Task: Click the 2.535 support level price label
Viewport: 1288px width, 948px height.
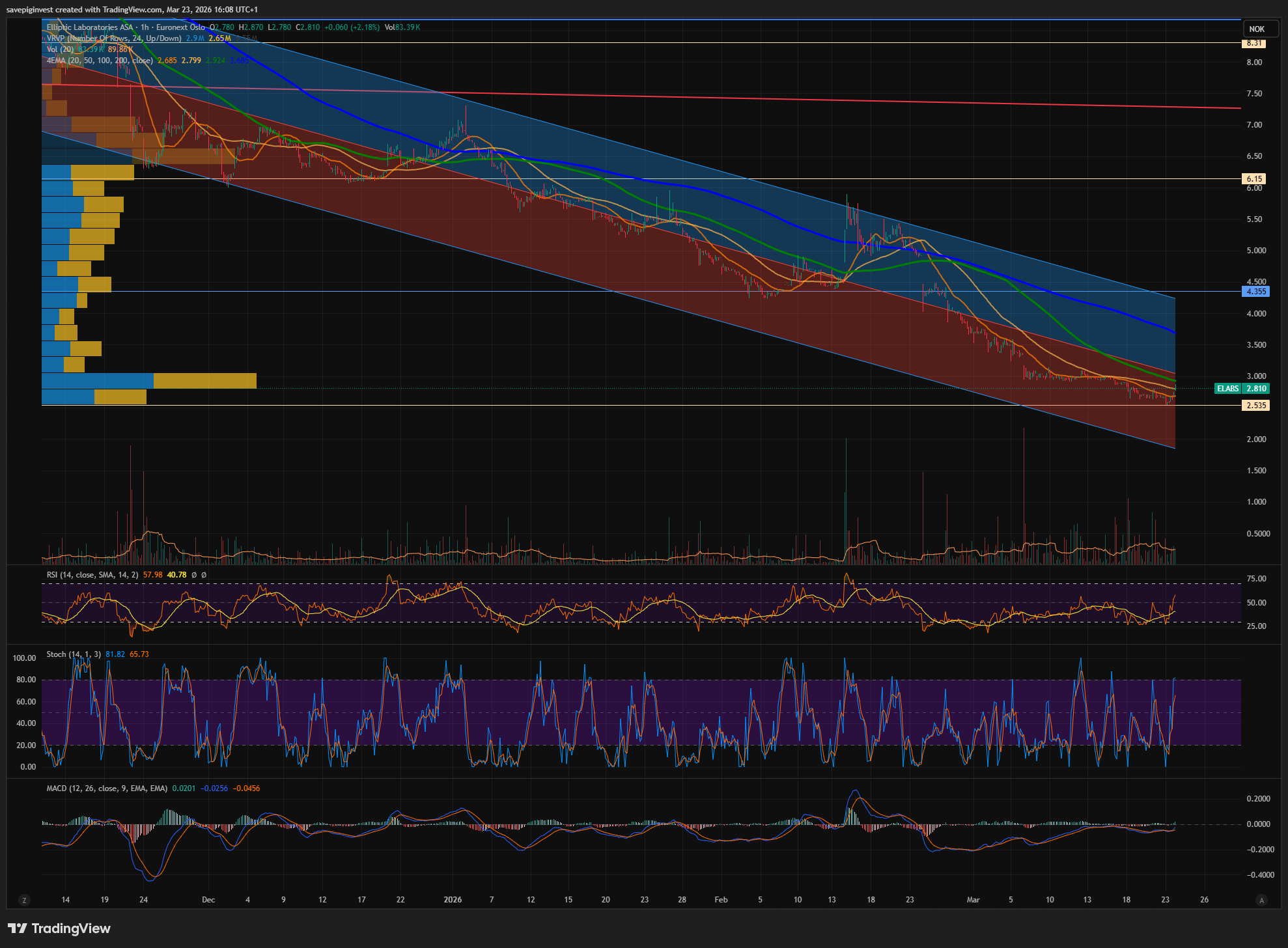Action: (x=1255, y=406)
